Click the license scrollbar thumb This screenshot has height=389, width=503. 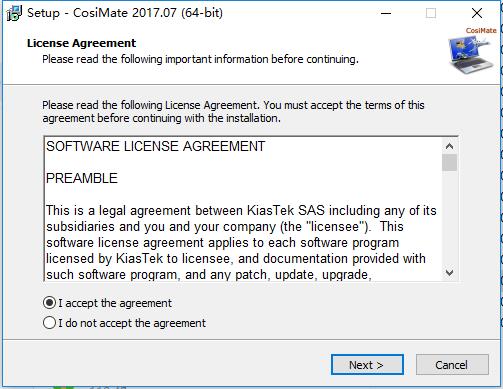coord(449,162)
